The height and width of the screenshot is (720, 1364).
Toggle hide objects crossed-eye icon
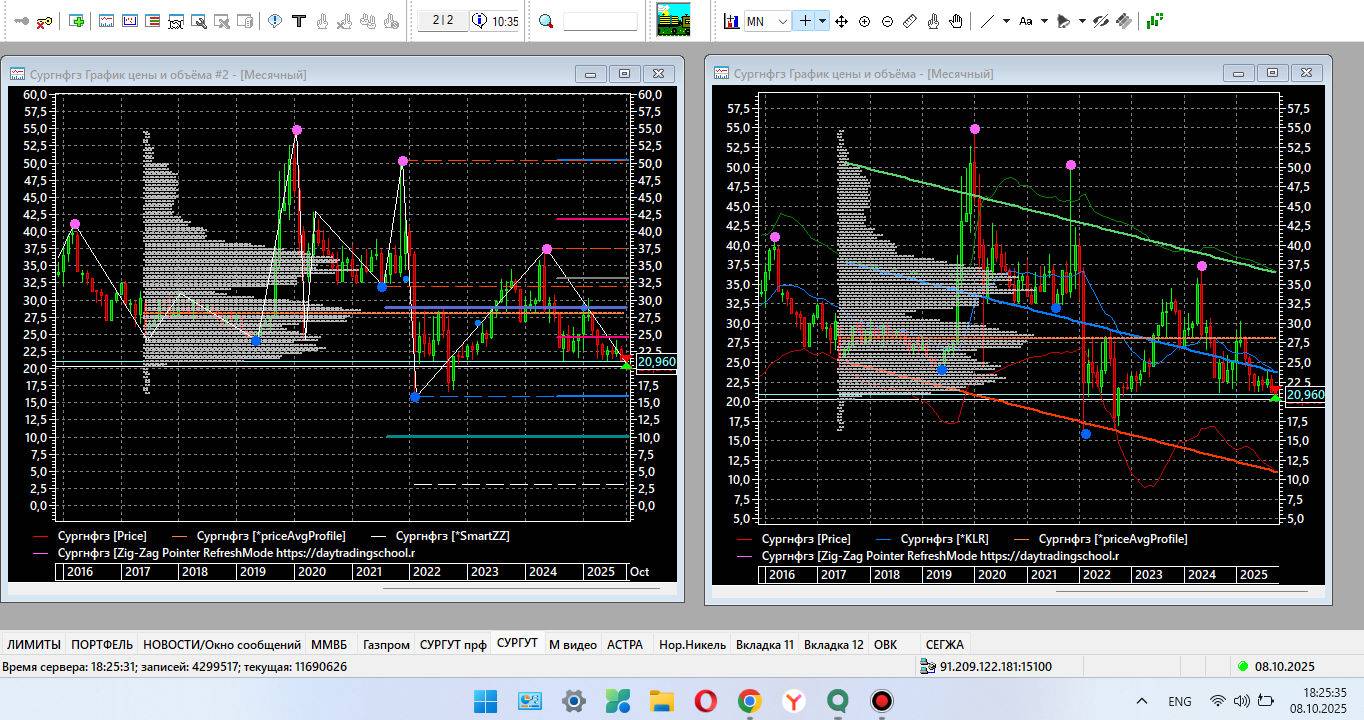click(x=1101, y=21)
